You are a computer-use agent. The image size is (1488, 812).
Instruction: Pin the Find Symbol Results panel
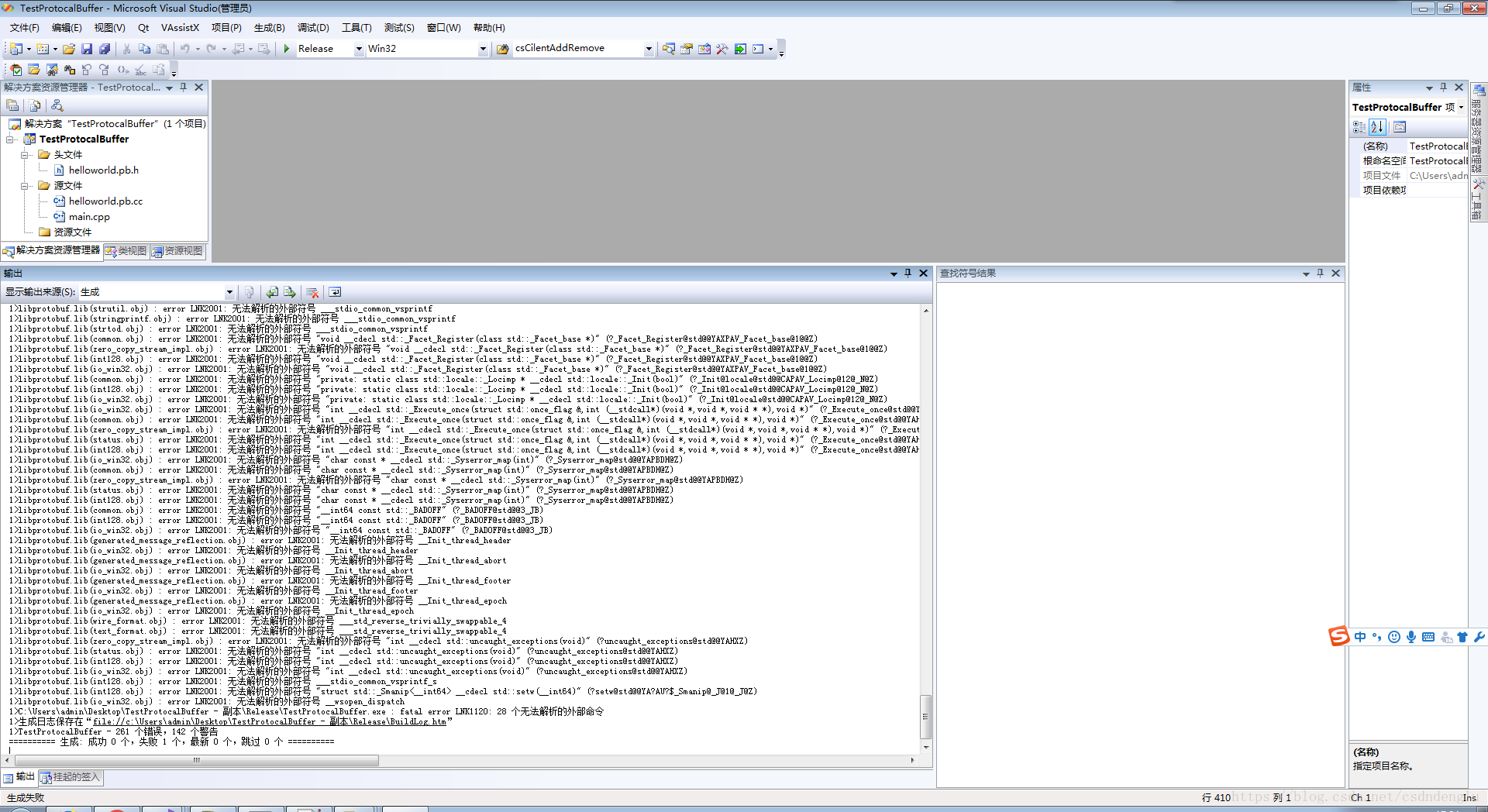pos(1320,273)
